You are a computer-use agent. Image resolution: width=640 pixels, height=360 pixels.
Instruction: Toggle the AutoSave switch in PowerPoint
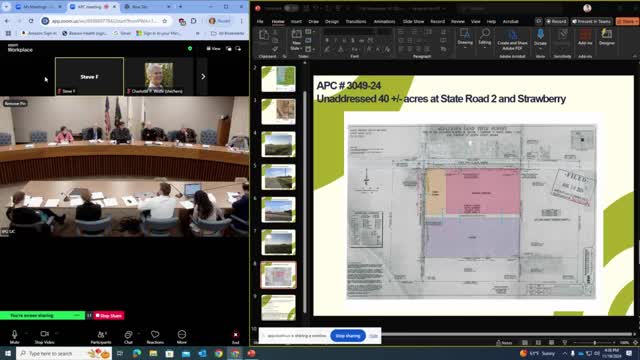point(291,8)
